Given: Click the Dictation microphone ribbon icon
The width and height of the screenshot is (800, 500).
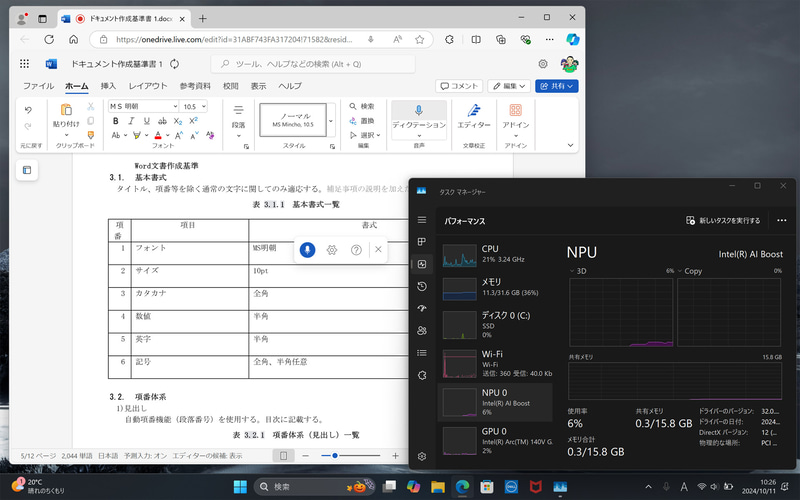Looking at the screenshot, I should pos(419,110).
